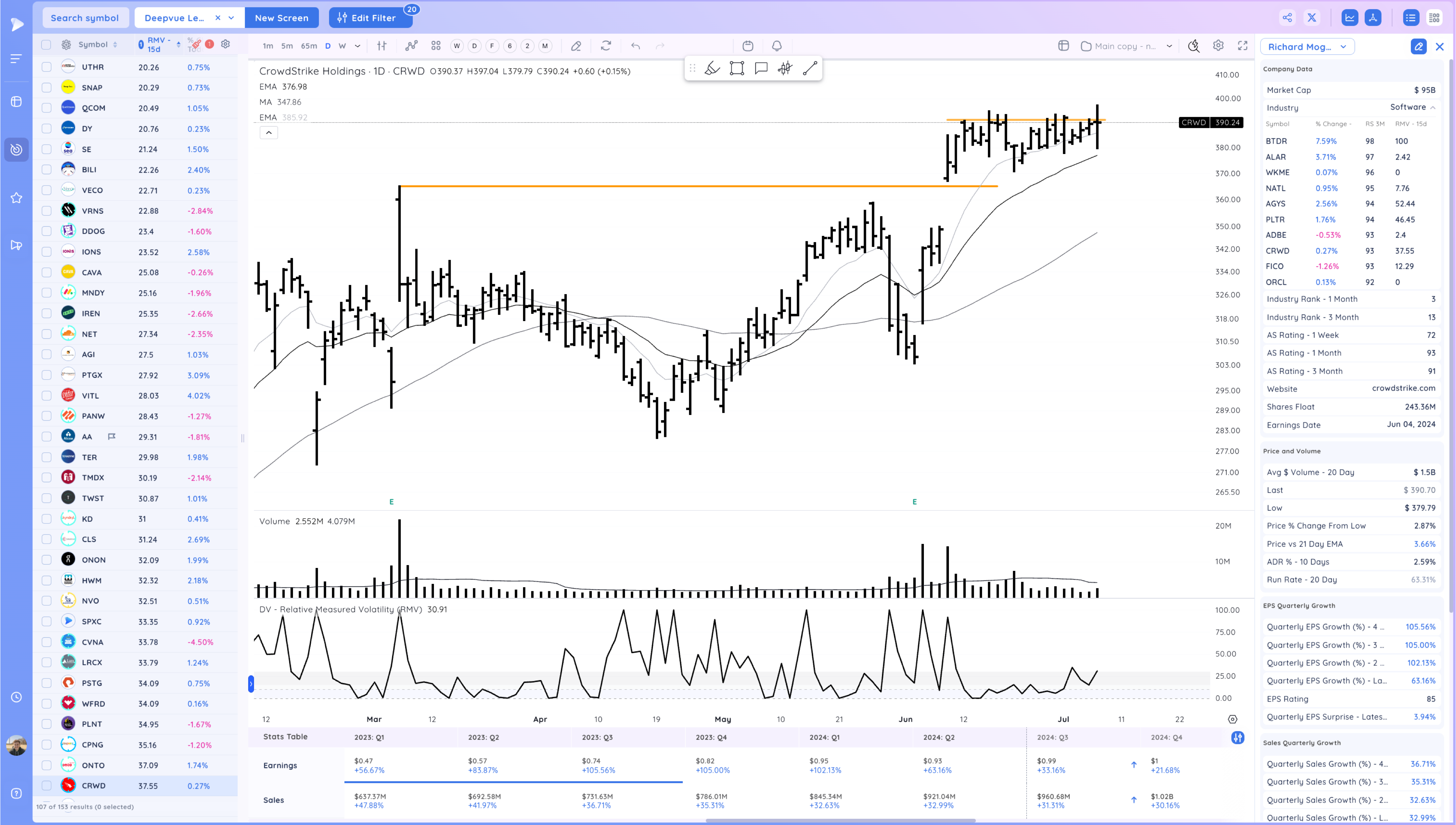Add a comment annotation to chart

pyautogui.click(x=761, y=68)
